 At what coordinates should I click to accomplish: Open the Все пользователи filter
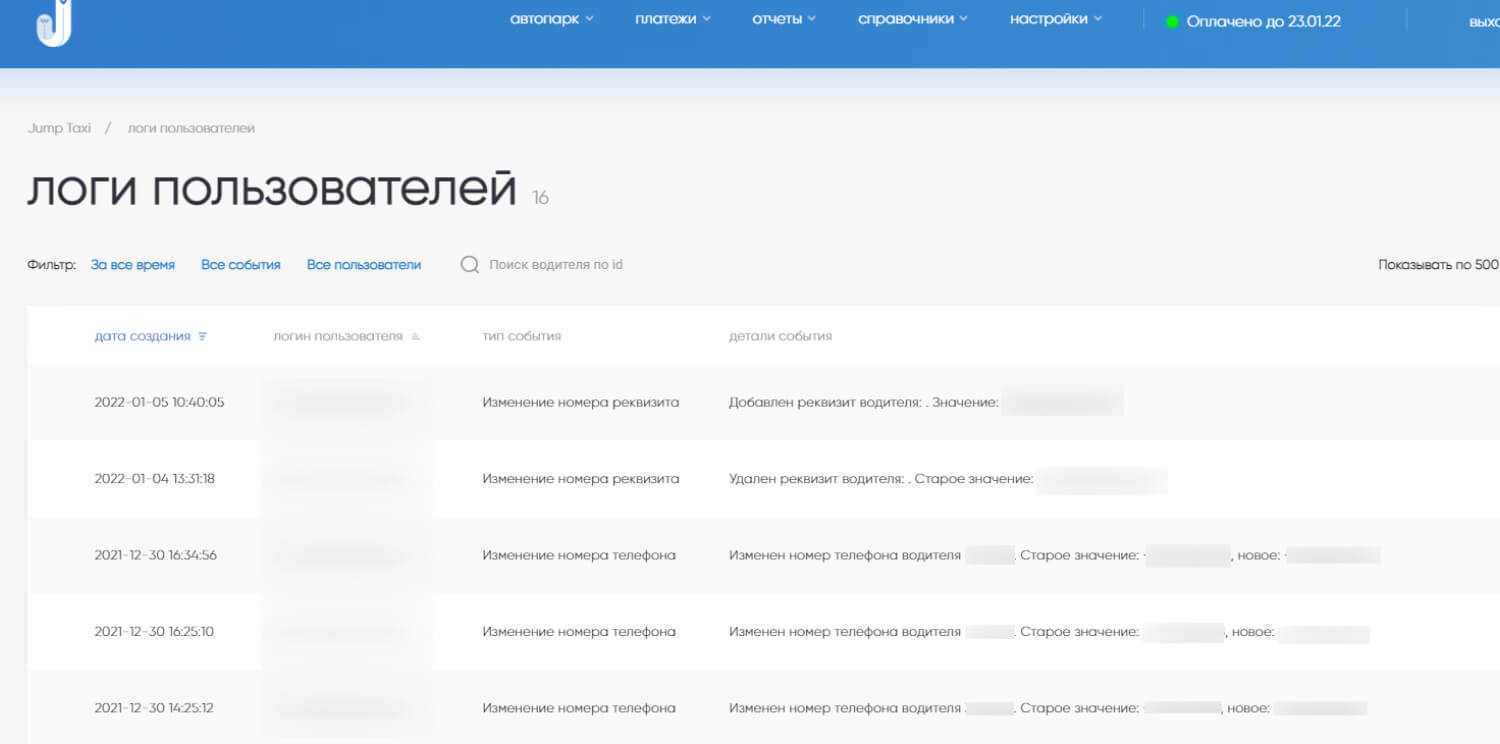(x=364, y=265)
